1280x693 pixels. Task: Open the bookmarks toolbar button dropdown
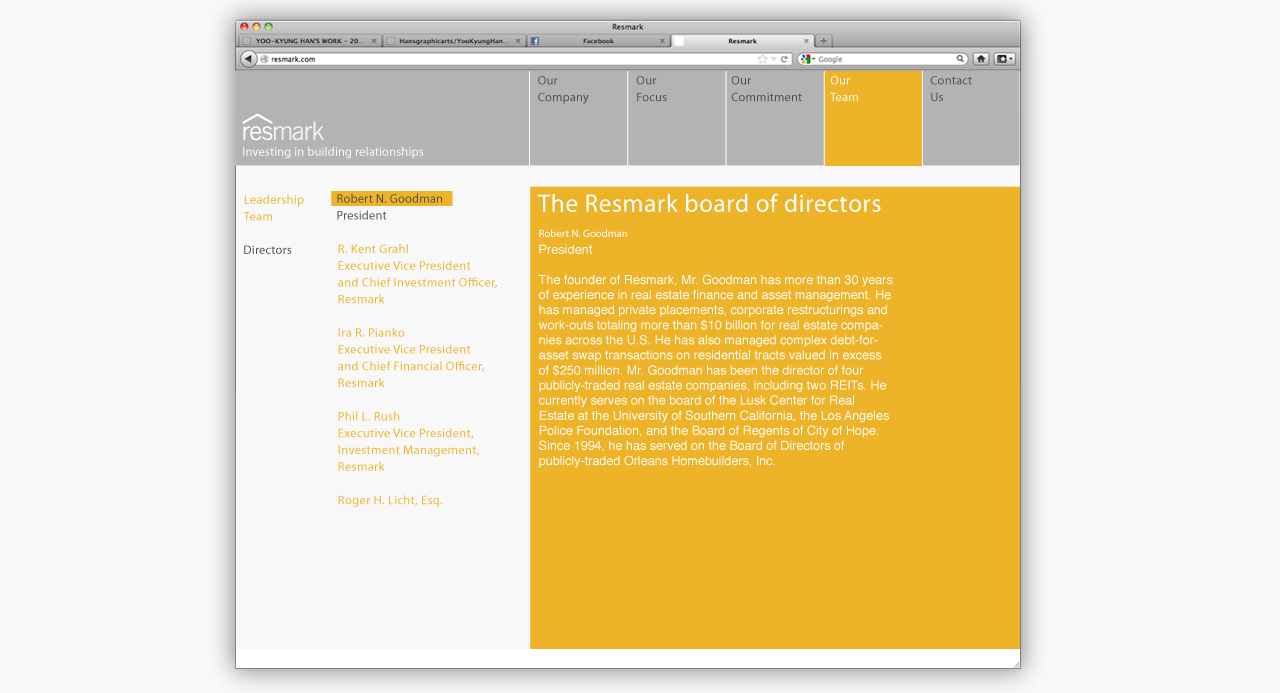point(1005,59)
